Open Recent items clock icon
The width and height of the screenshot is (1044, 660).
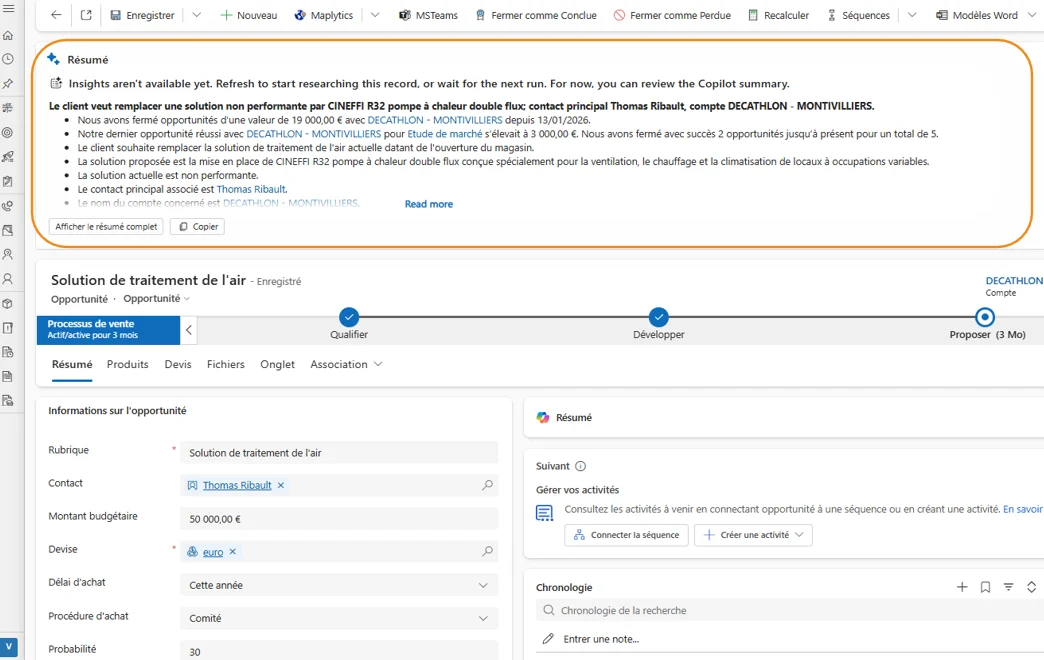pos(8,59)
